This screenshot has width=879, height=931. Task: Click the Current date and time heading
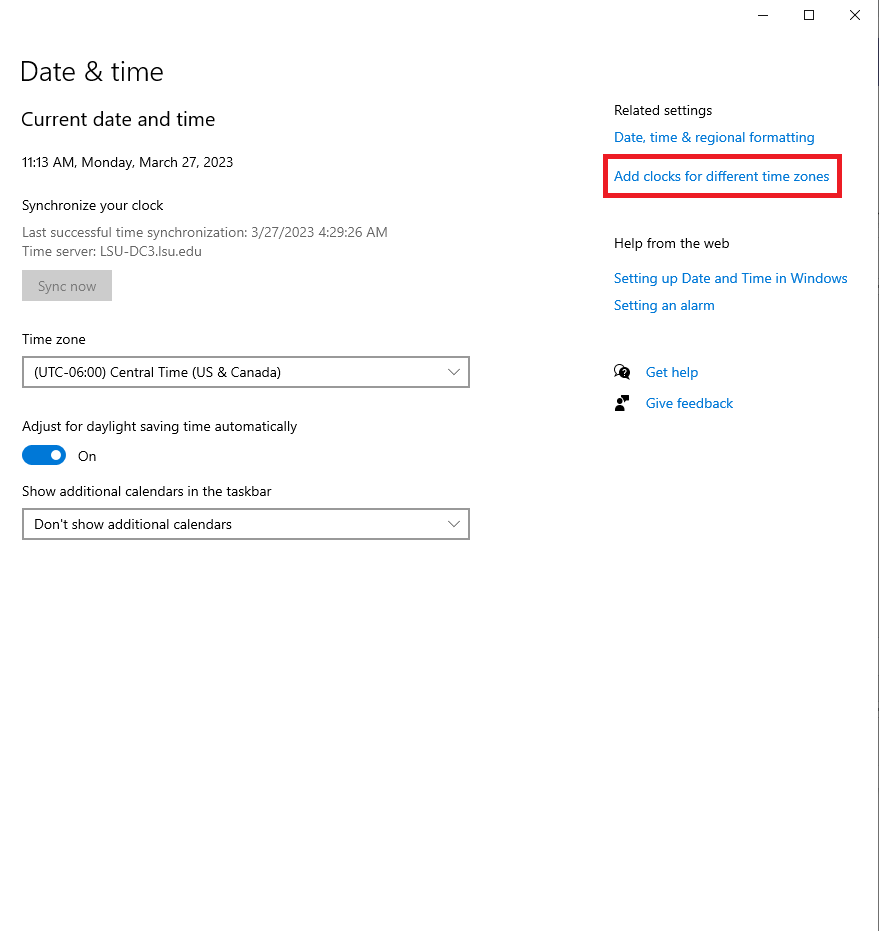(118, 119)
